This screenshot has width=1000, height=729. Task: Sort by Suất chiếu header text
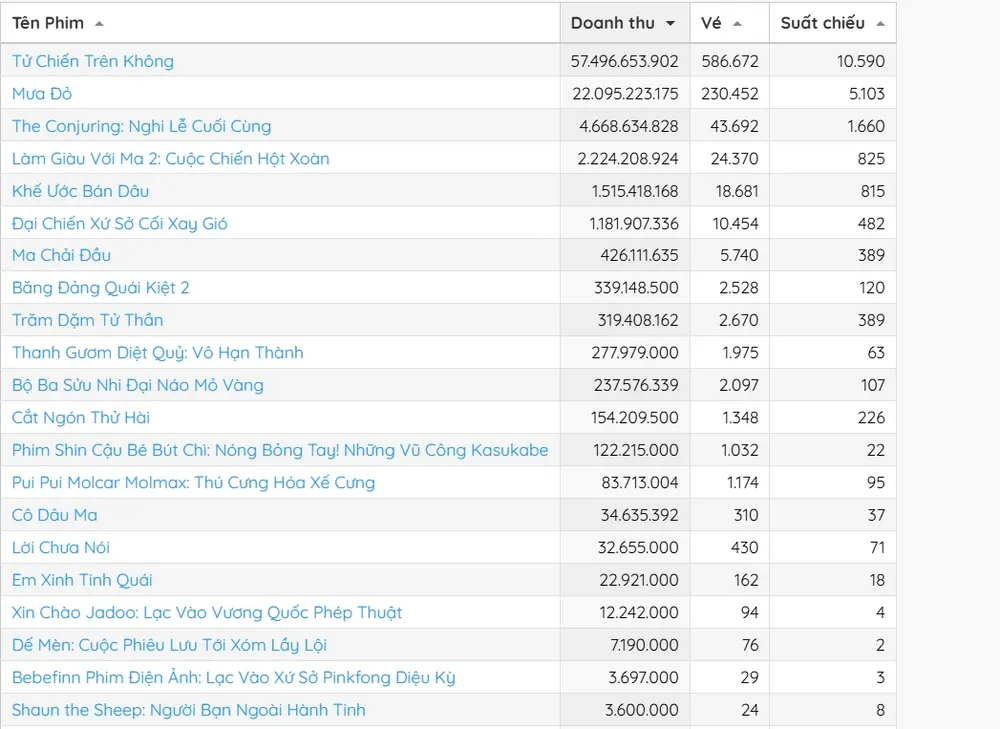[x=822, y=23]
